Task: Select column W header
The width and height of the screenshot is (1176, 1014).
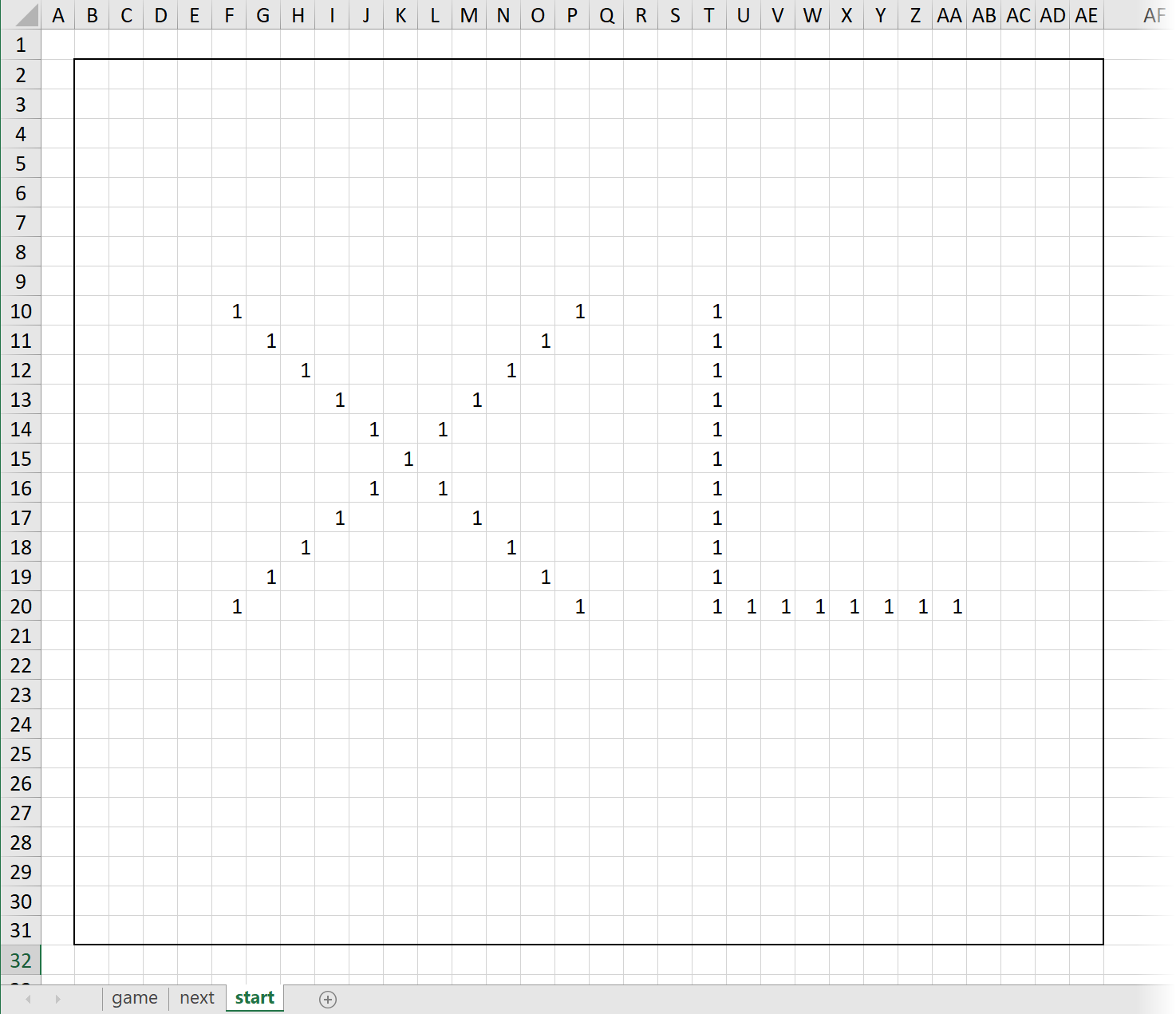Action: point(812,15)
